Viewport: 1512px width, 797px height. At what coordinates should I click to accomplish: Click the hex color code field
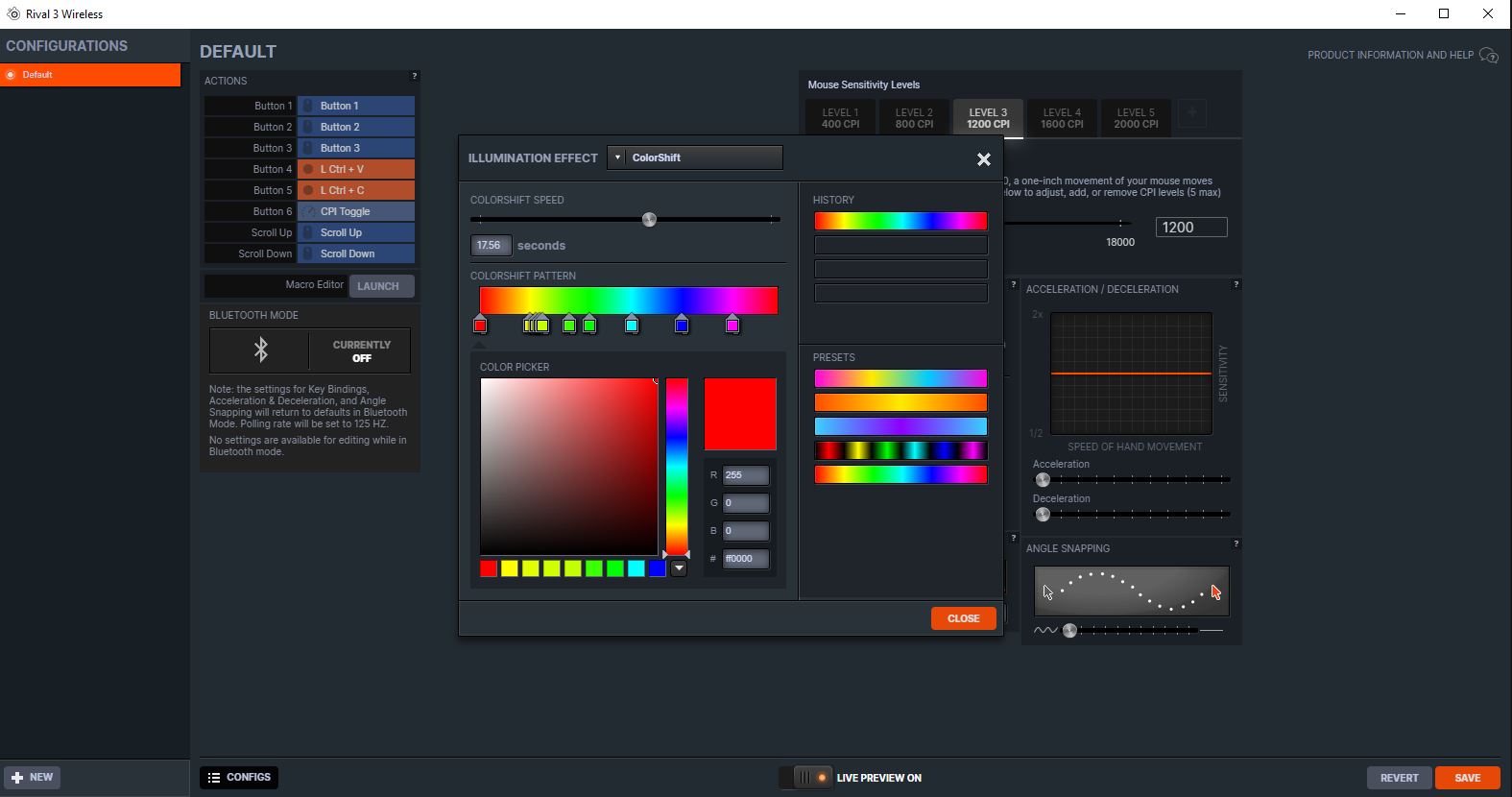coord(745,559)
